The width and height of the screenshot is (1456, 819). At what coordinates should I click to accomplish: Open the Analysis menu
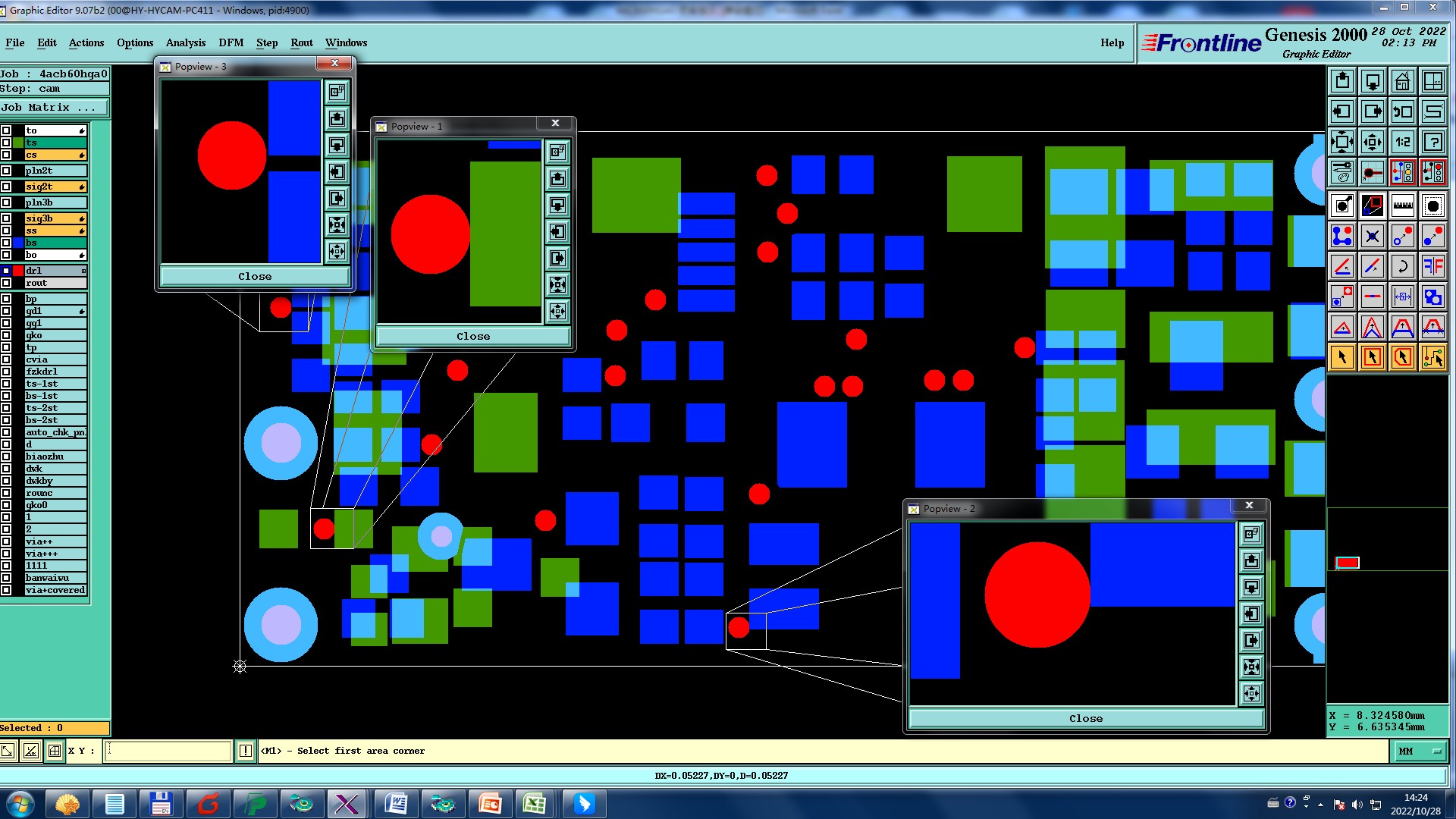click(x=185, y=42)
